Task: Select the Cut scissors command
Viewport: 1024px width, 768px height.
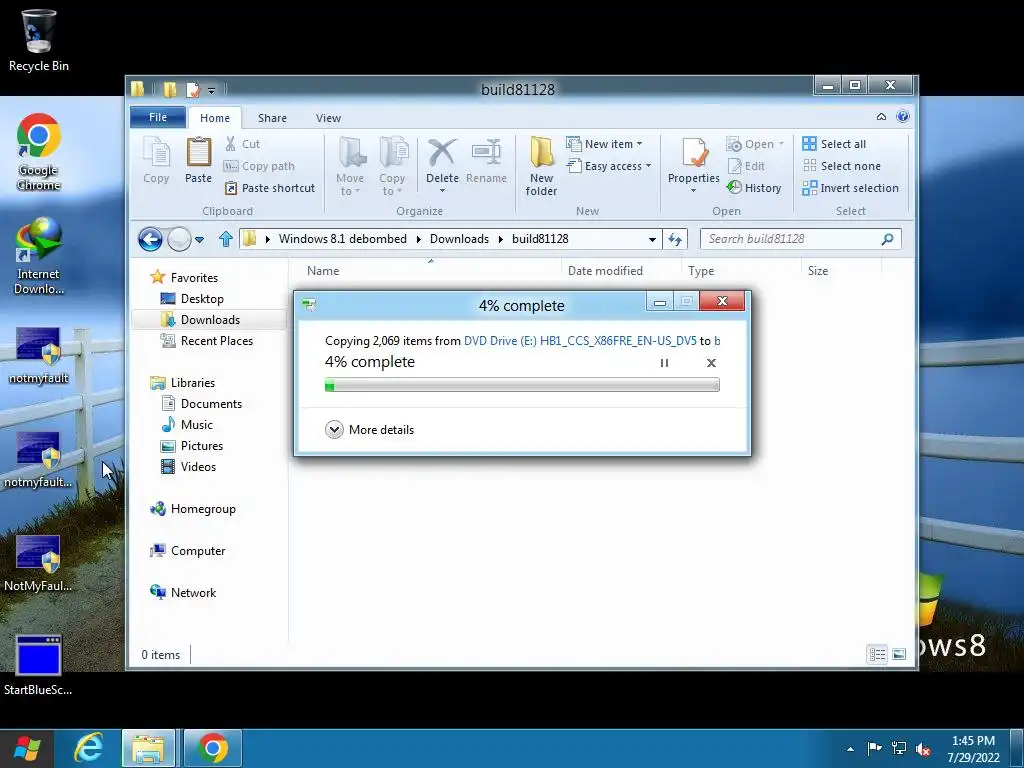Action: tap(242, 144)
